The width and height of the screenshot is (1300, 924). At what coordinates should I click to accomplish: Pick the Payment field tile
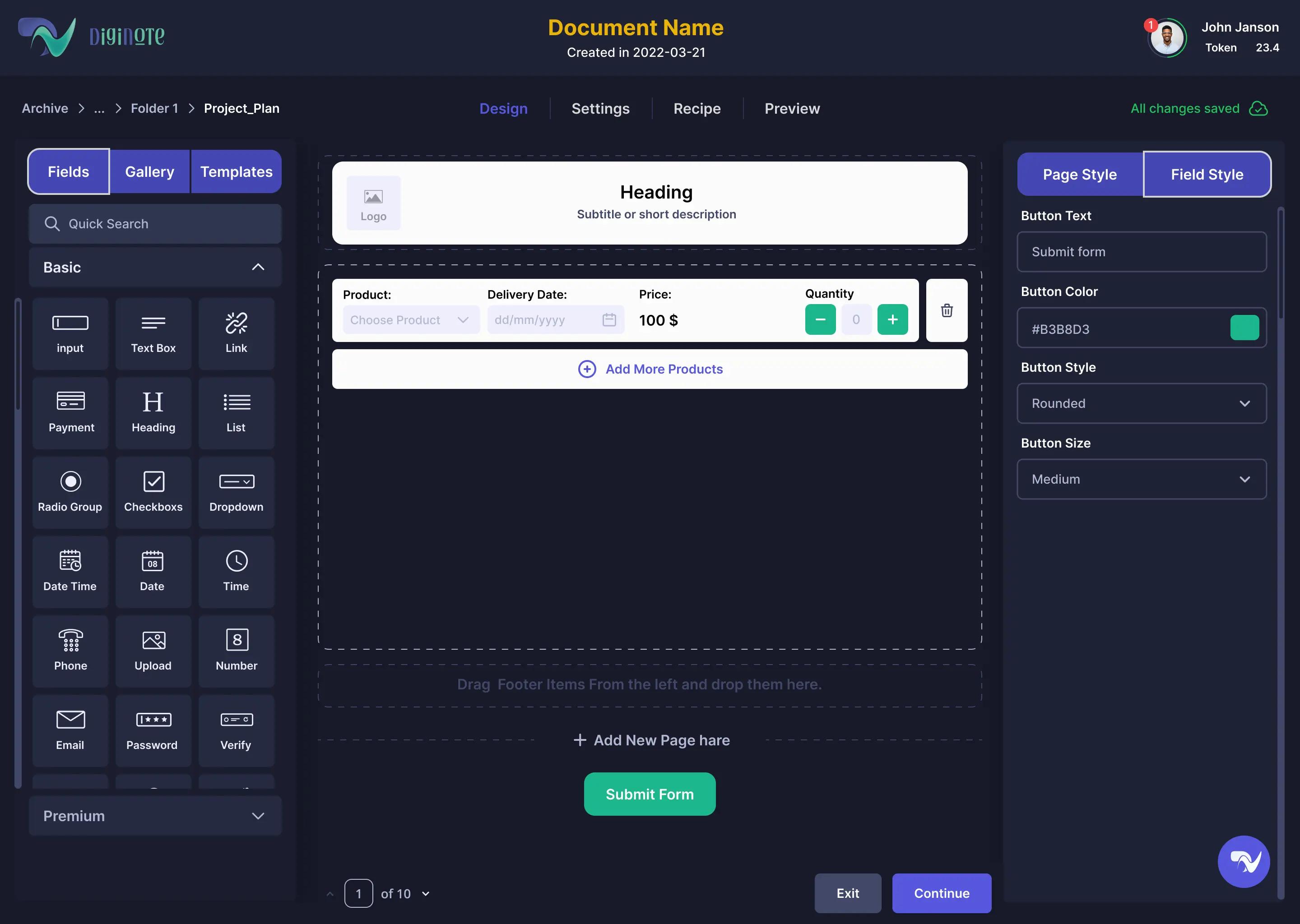pos(70,412)
